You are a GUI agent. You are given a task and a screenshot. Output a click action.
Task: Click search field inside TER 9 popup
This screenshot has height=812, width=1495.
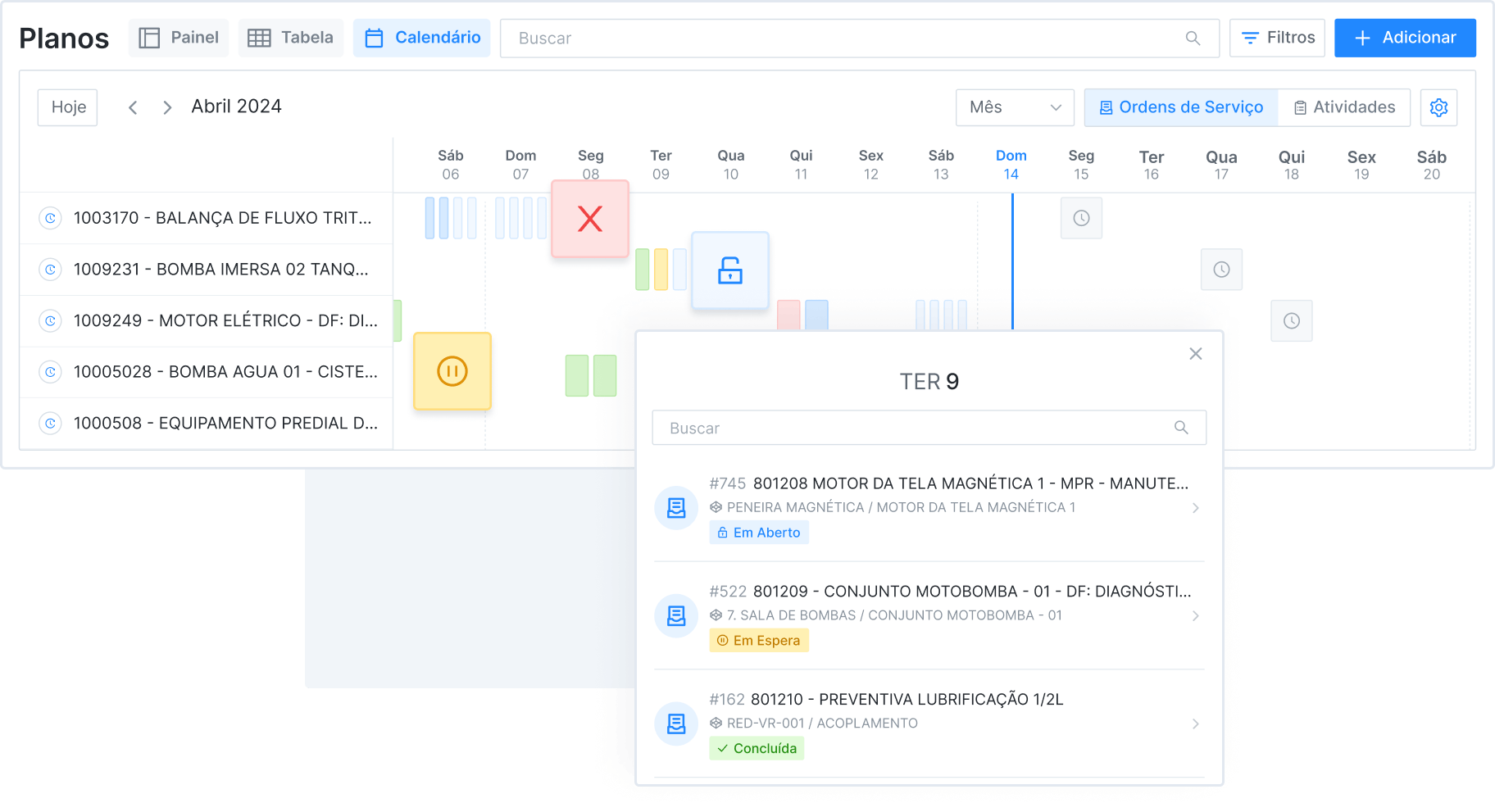point(918,428)
